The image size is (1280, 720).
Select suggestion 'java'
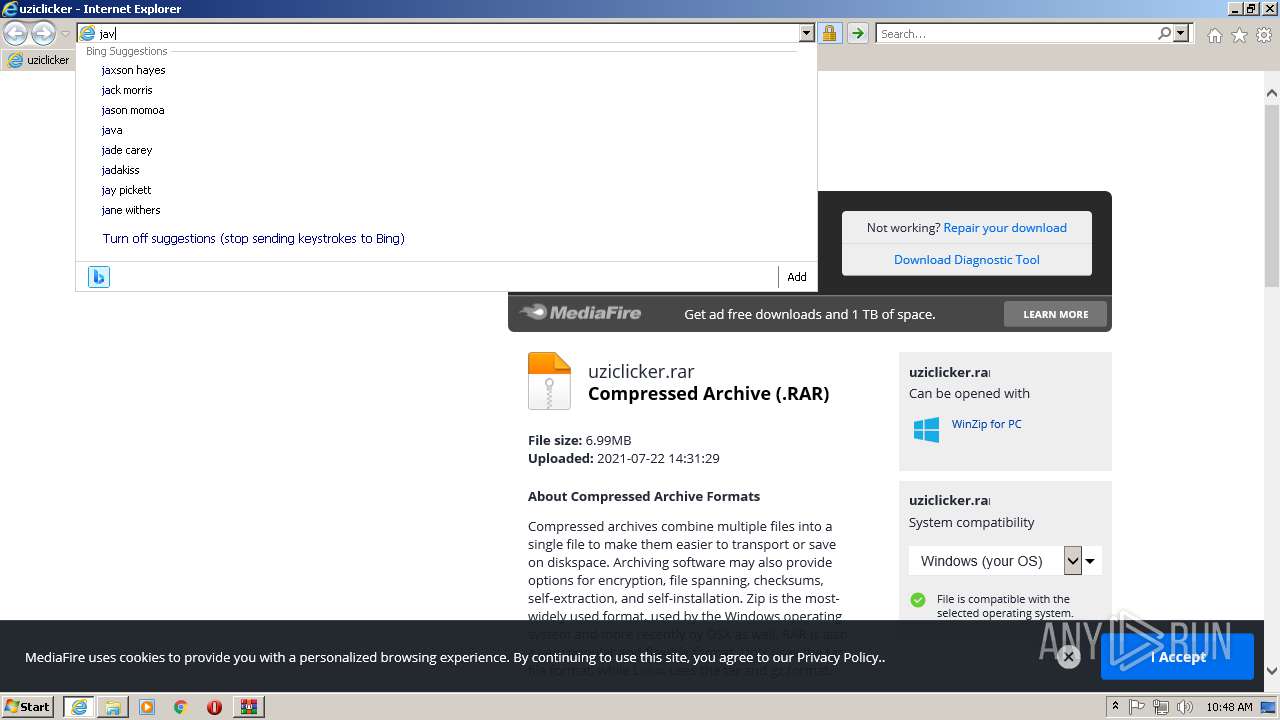(x=112, y=130)
